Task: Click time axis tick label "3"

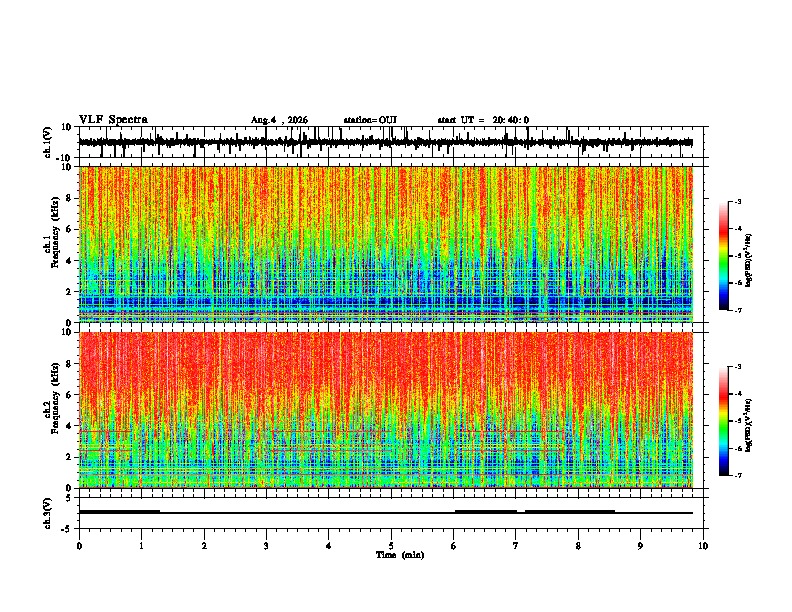Action: pos(266,546)
